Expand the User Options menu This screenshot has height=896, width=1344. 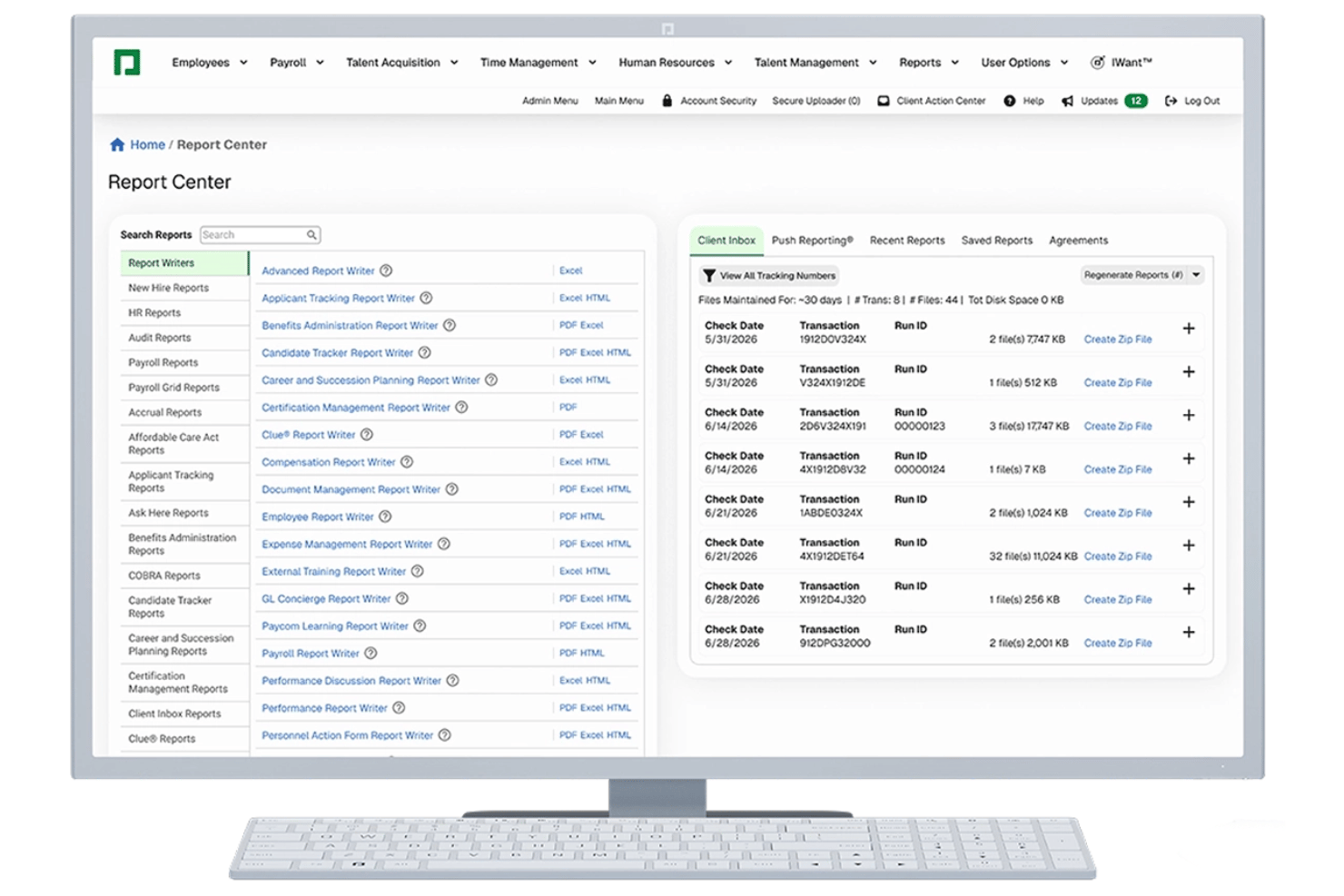click(x=1024, y=63)
